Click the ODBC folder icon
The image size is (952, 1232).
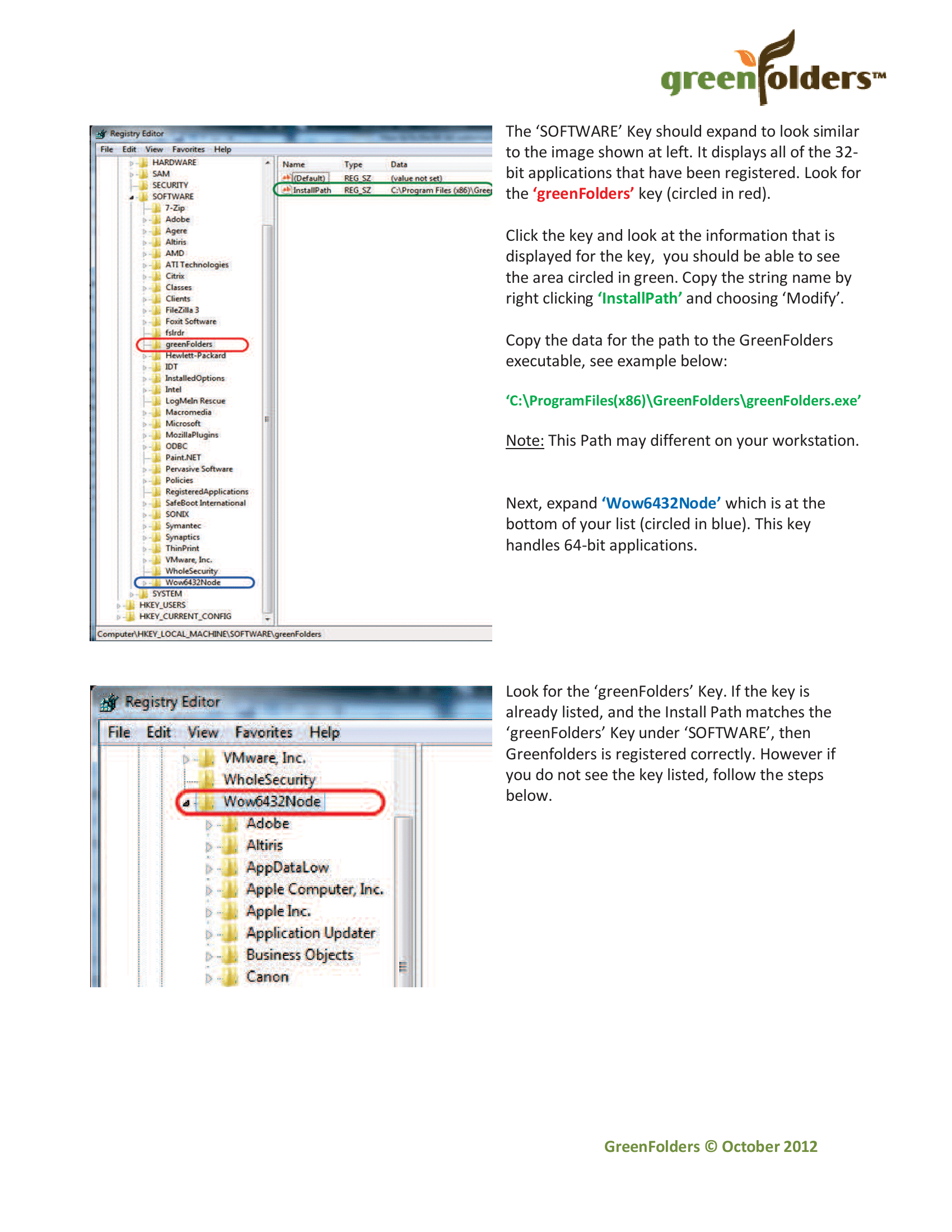coord(156,446)
